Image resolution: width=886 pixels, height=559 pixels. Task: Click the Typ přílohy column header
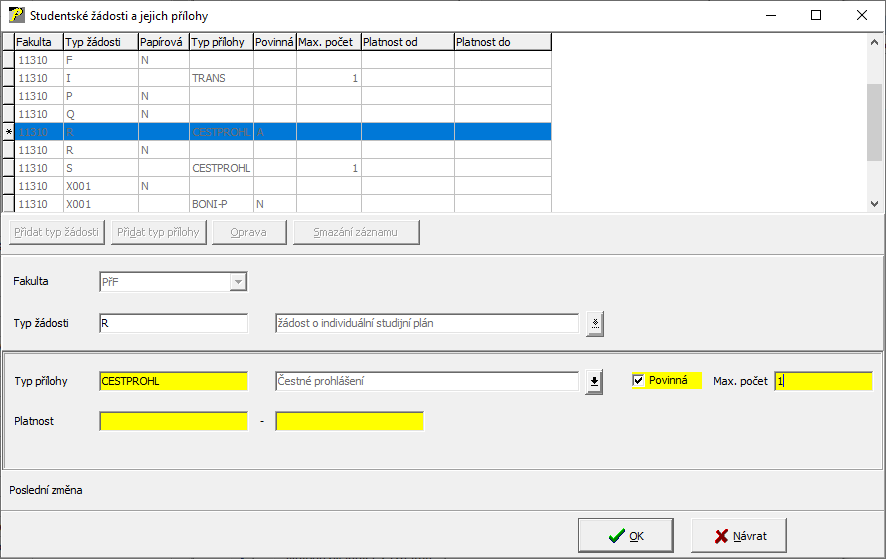click(x=221, y=42)
